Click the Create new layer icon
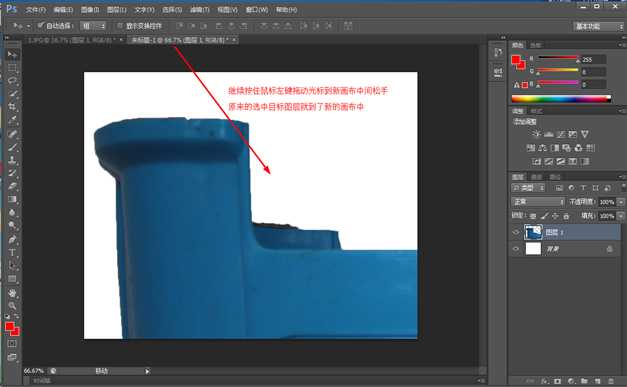Image resolution: width=627 pixels, height=387 pixels. (597, 381)
